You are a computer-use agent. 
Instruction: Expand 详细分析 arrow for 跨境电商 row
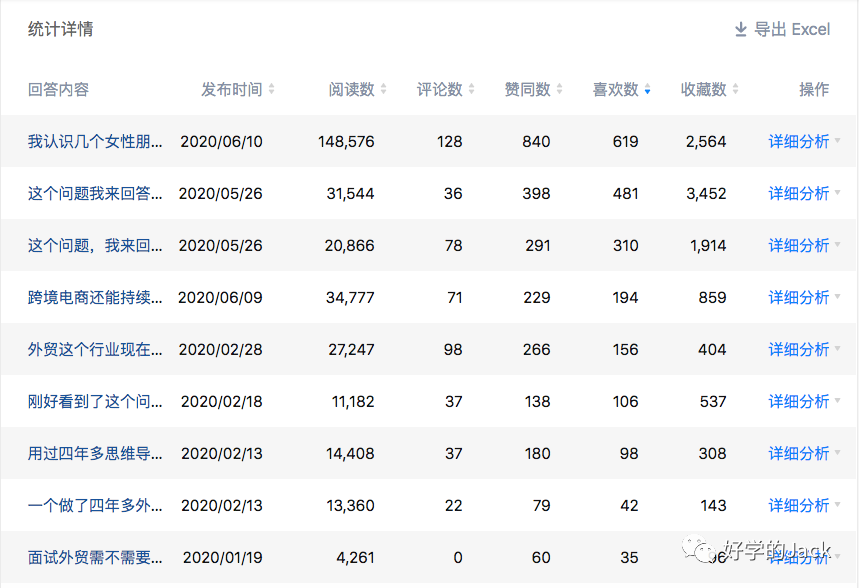[x=837, y=298]
